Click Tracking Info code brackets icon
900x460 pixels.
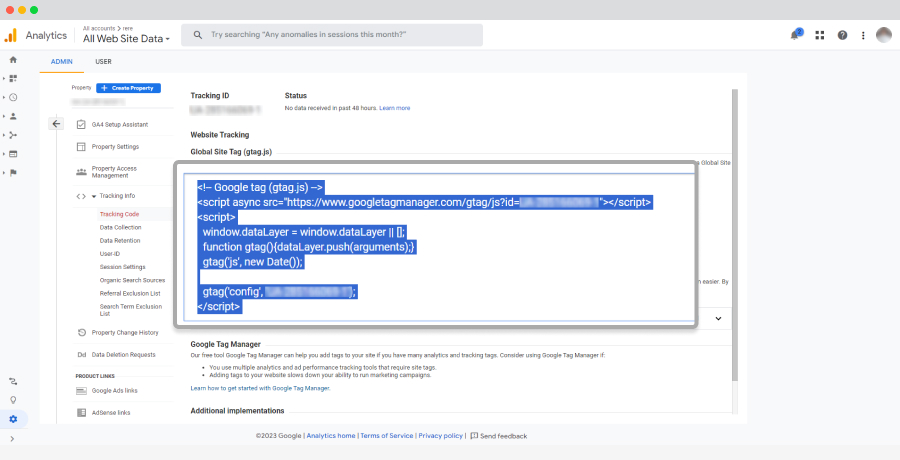[x=81, y=196]
